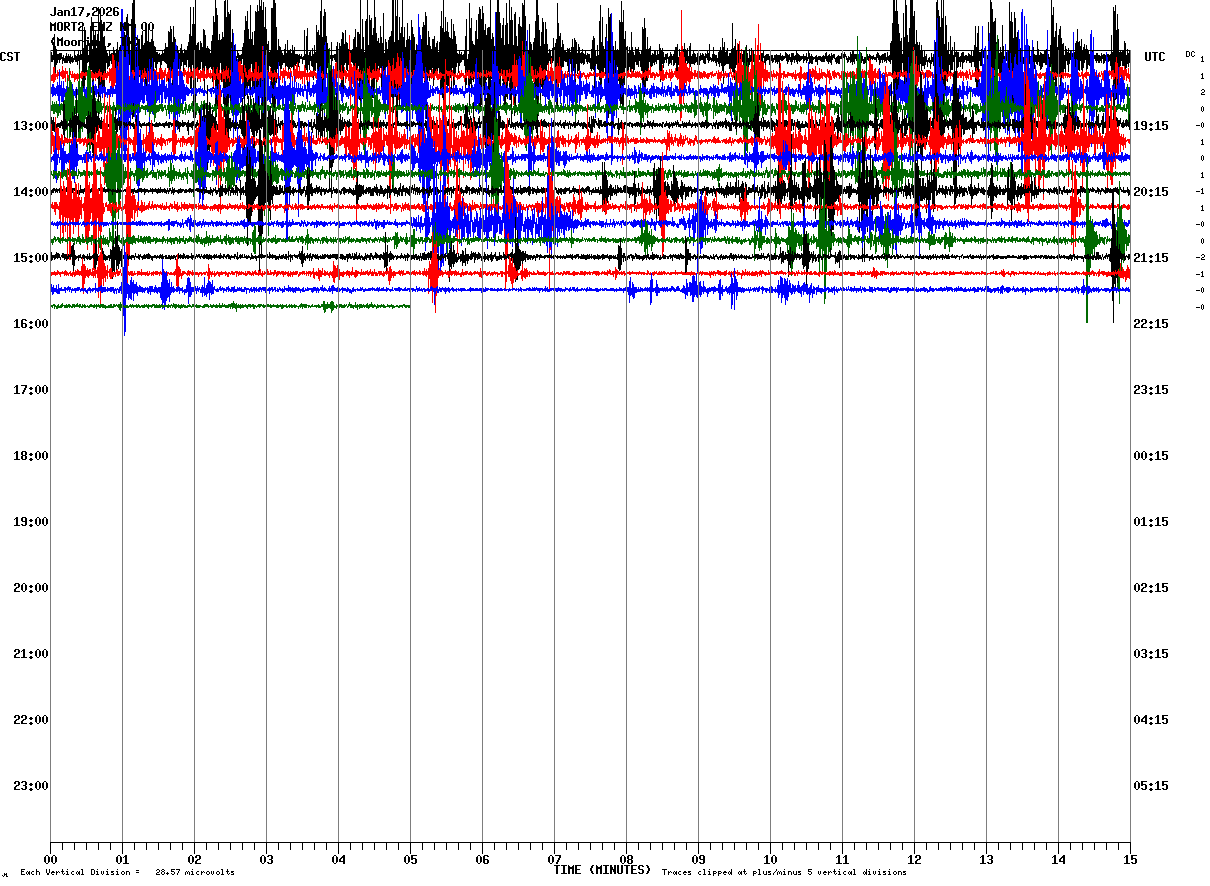
Task: Click the 13:00 CST time label
Action: point(31,126)
